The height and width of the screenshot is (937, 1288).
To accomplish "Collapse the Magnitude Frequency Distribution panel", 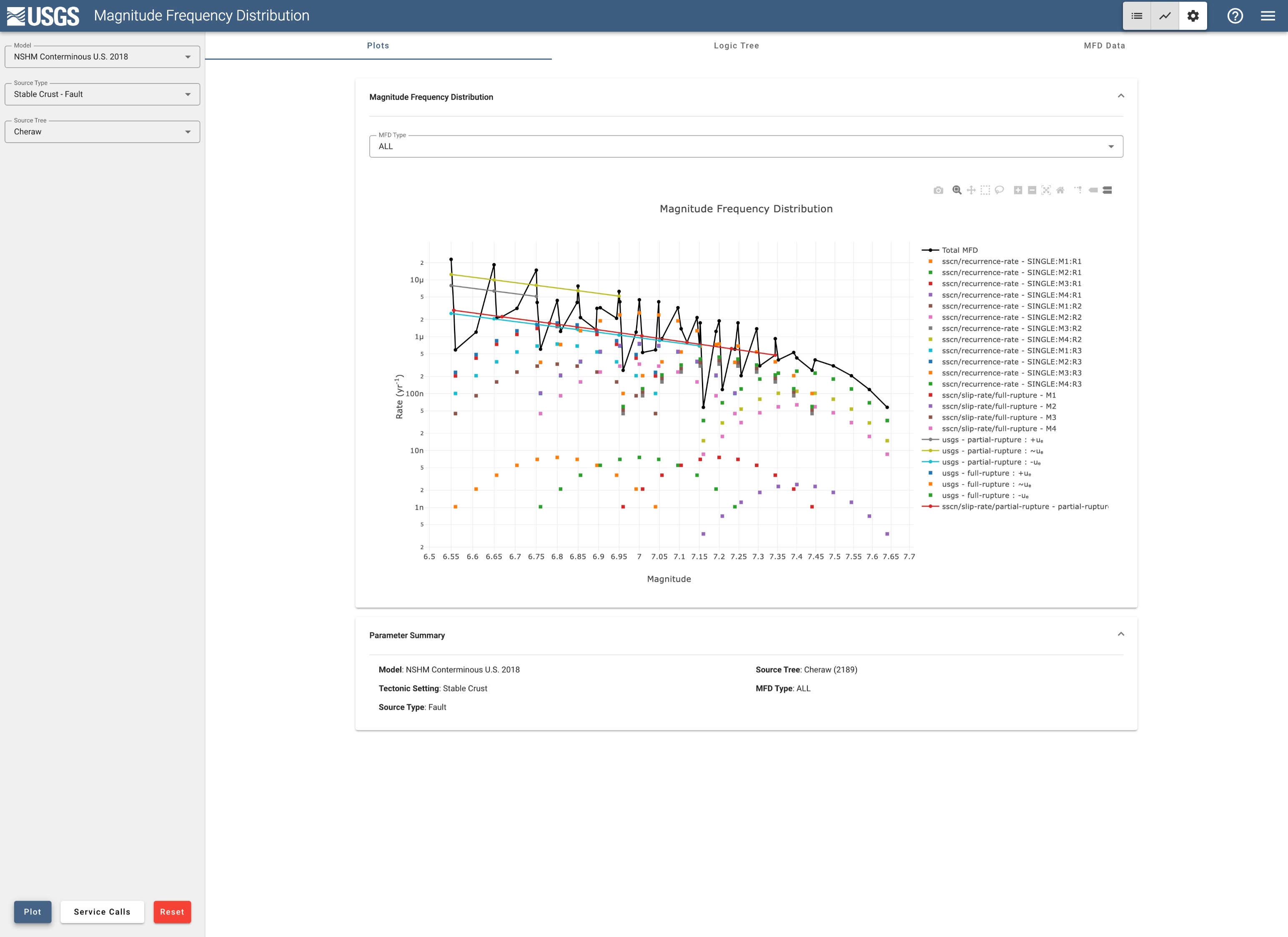I will pyautogui.click(x=1120, y=96).
